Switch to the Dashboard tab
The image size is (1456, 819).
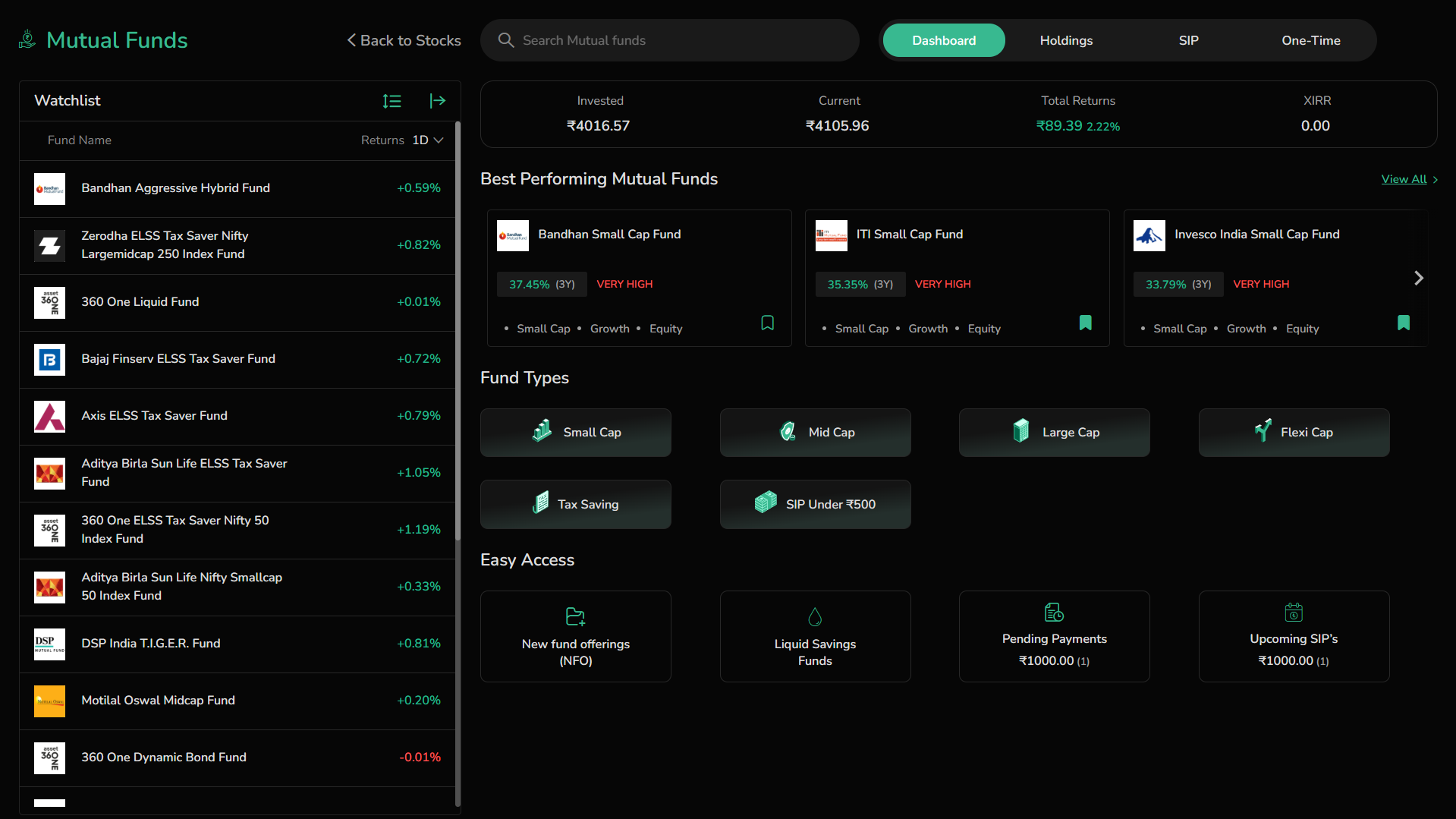coord(944,40)
